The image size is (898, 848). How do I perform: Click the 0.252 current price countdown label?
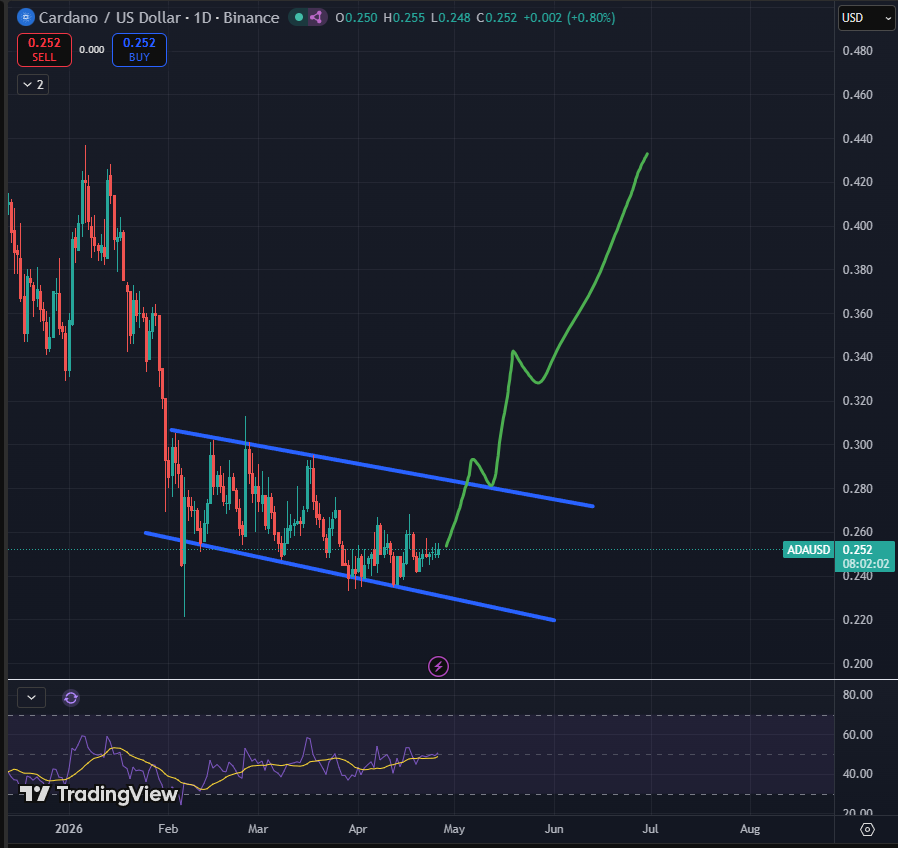[865, 557]
